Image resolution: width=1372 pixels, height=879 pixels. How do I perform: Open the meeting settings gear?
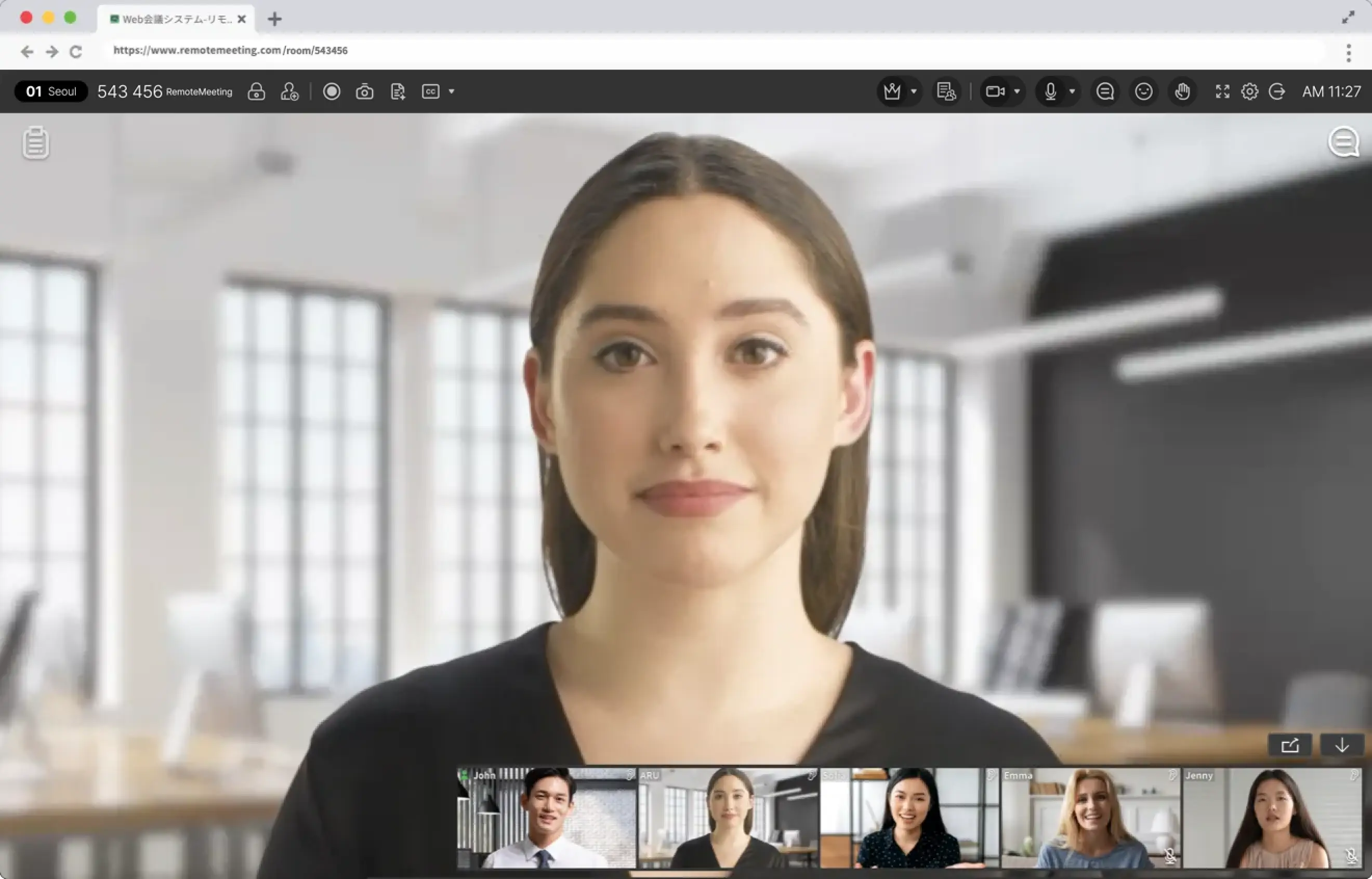coord(1250,91)
